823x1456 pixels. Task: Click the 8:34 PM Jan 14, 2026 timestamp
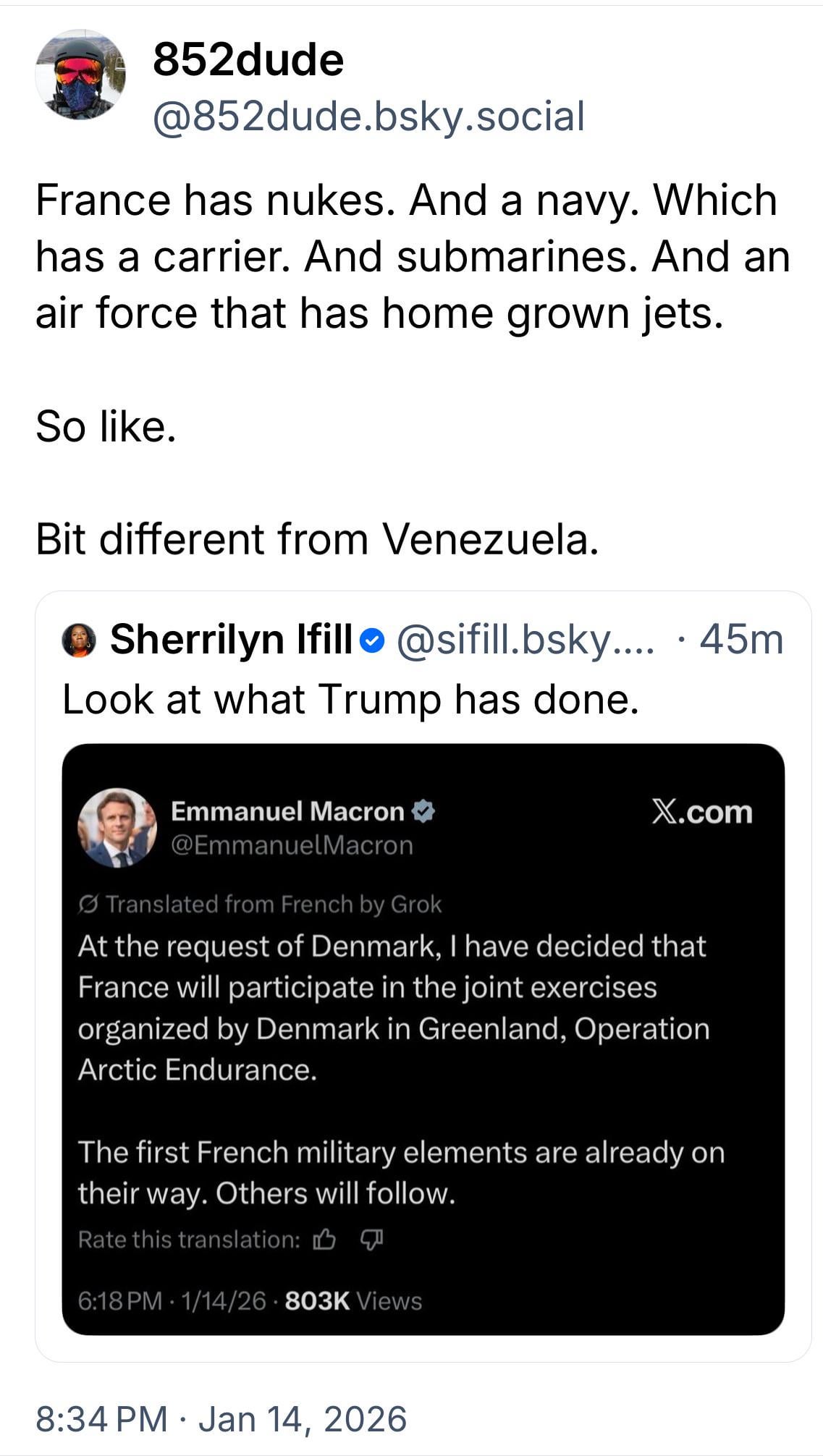click(221, 1418)
